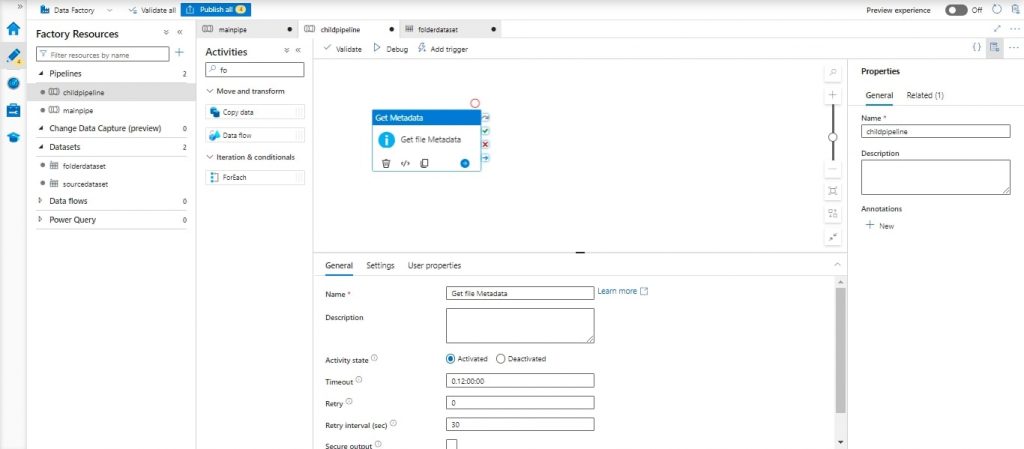Expand the Data flows tree section
The image size is (1024, 449).
point(41,201)
